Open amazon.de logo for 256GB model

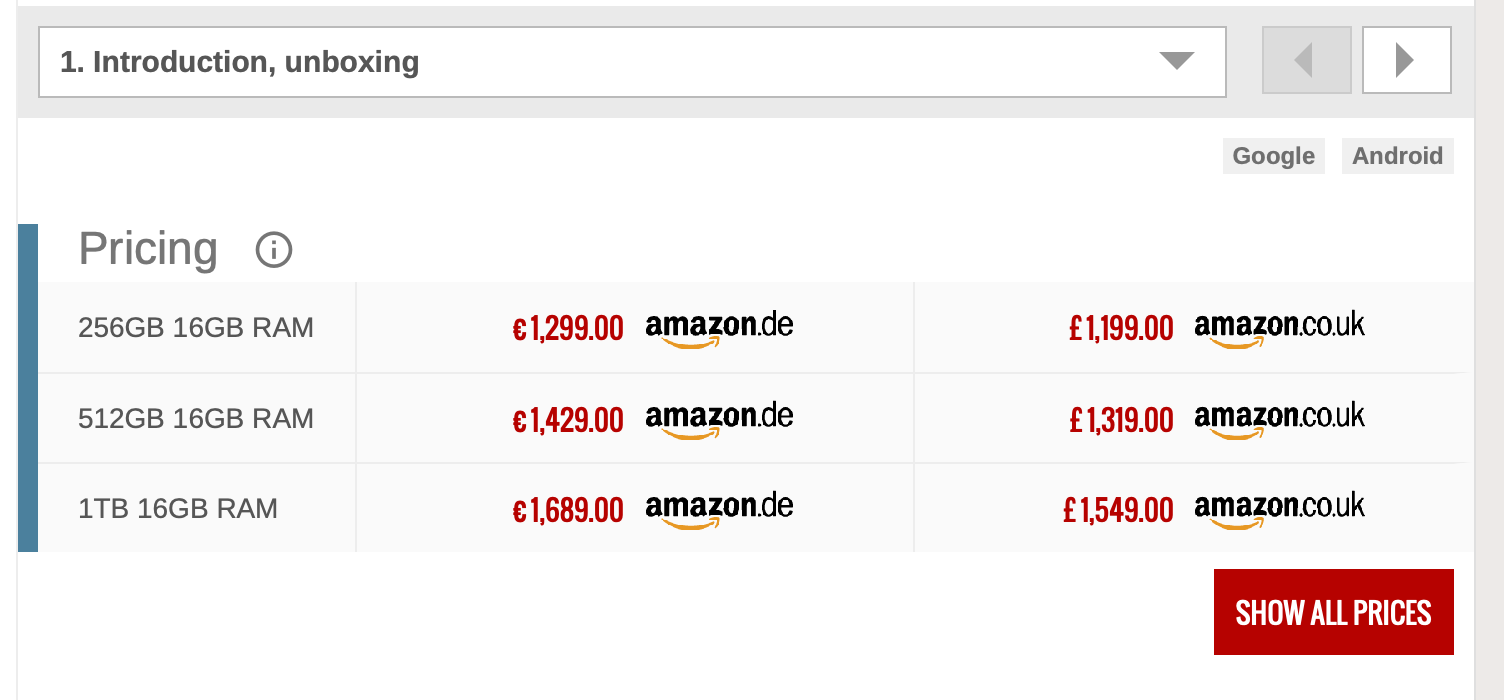[719, 328]
